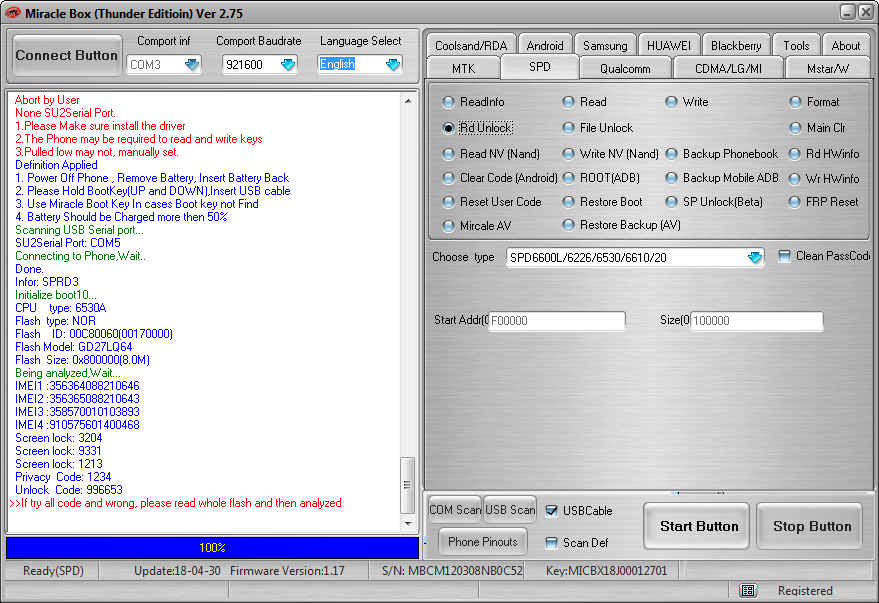Viewport: 879px width, 603px height.
Task: Select FRP Reset option
Action: [x=824, y=202]
